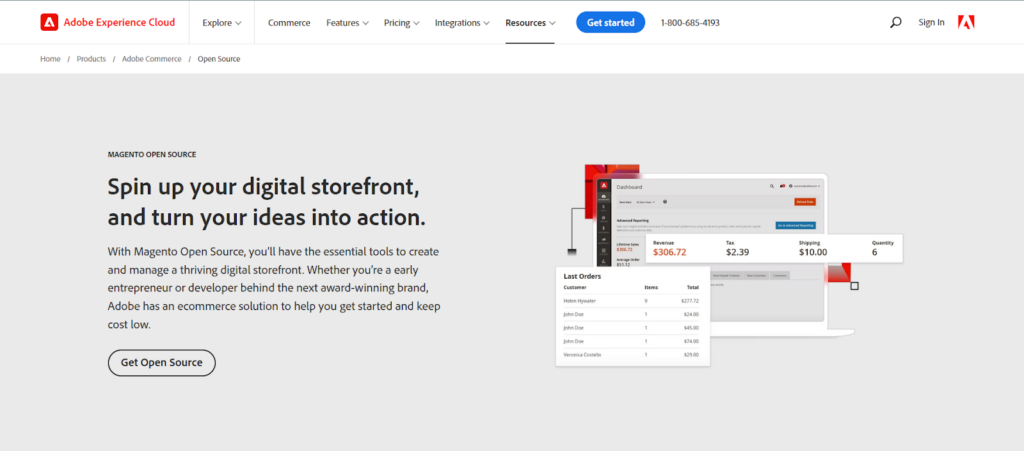Screen dimensions: 1024x451
Task: Call link 1-800-685-4193
Action: coord(690,22)
